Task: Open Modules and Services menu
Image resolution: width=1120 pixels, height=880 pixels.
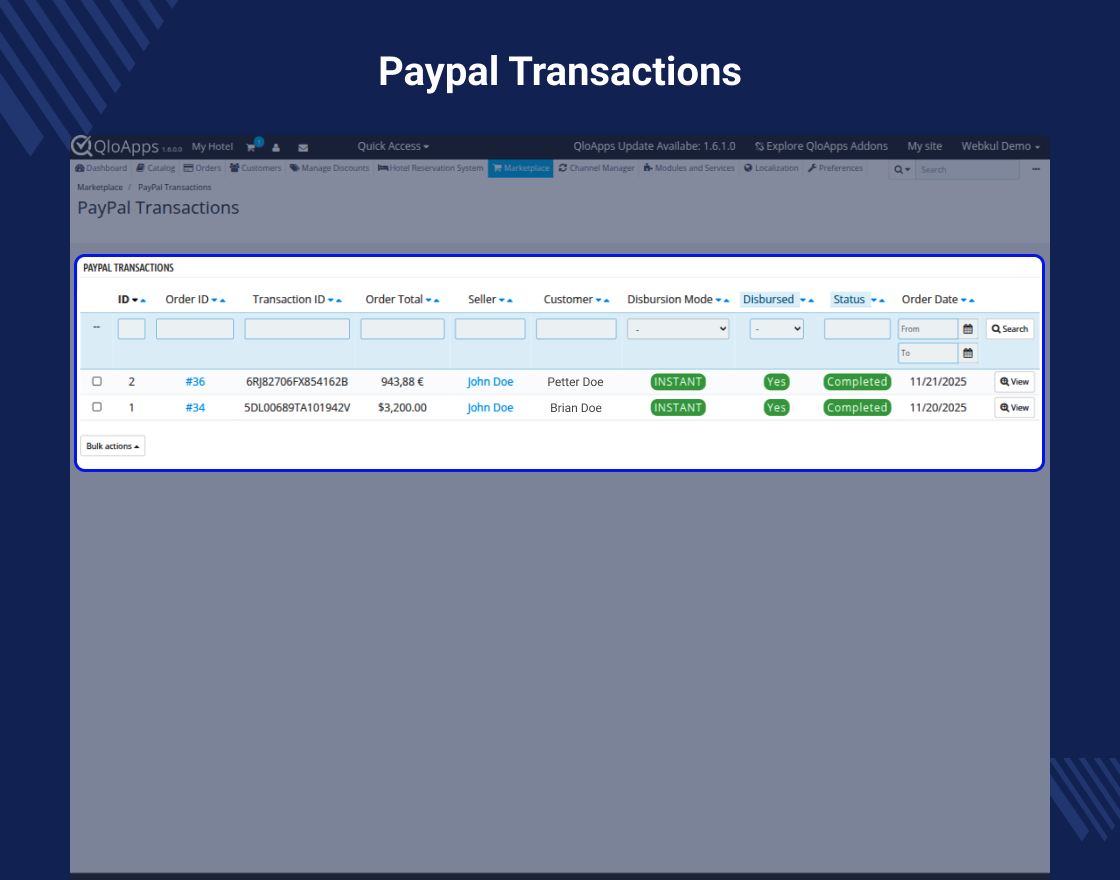Action: click(689, 169)
